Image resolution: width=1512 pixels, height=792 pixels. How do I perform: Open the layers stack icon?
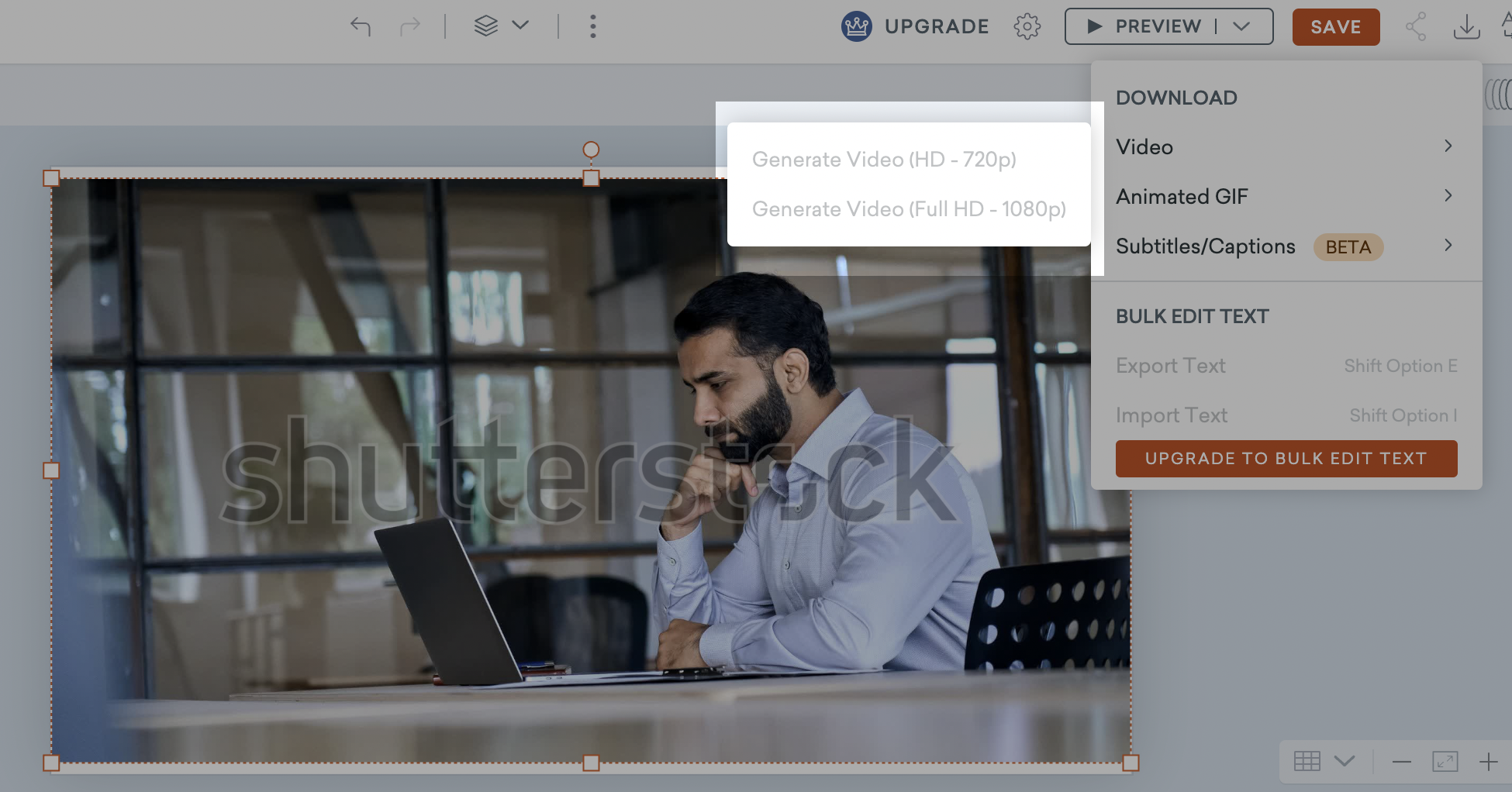[485, 26]
